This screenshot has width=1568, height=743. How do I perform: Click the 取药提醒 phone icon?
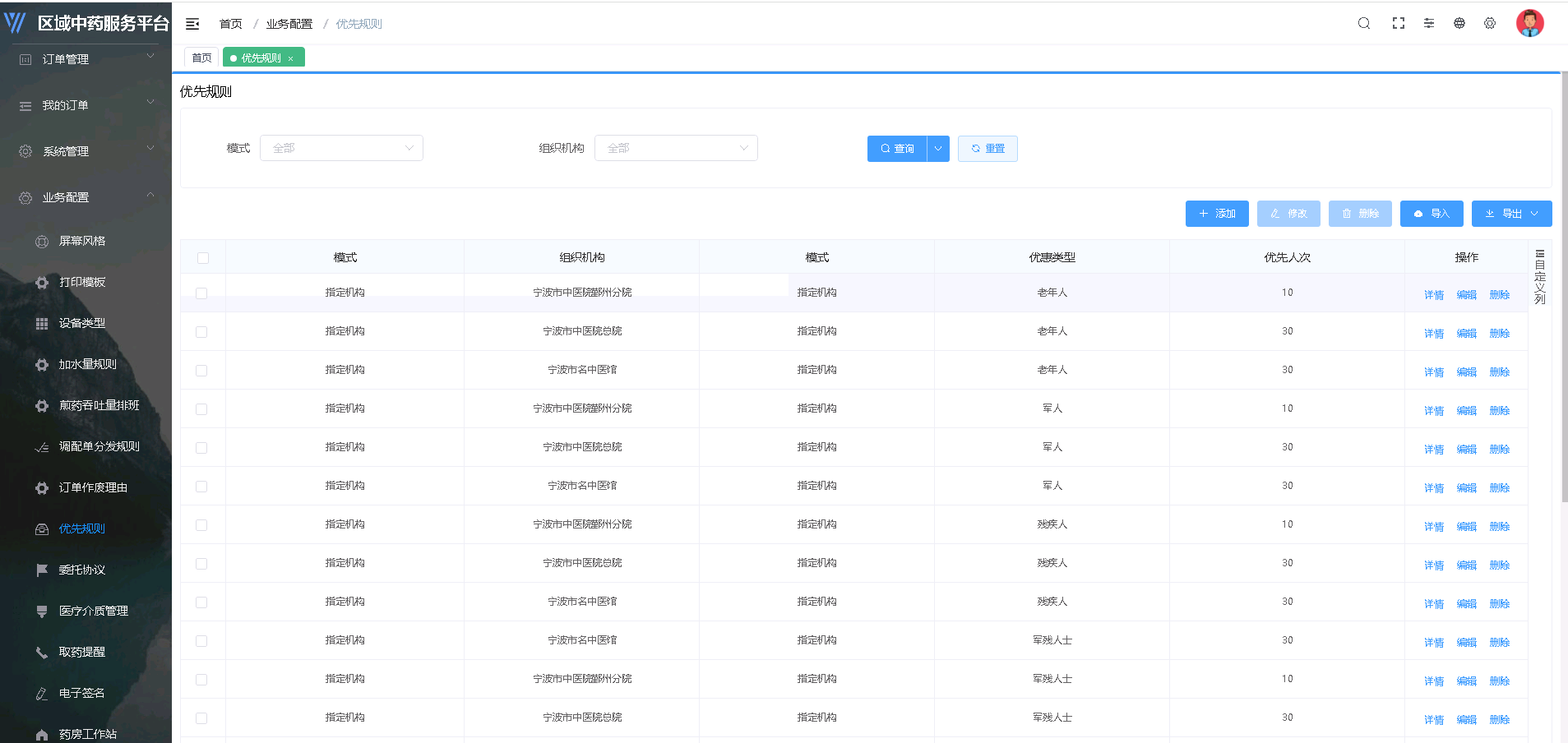click(42, 652)
